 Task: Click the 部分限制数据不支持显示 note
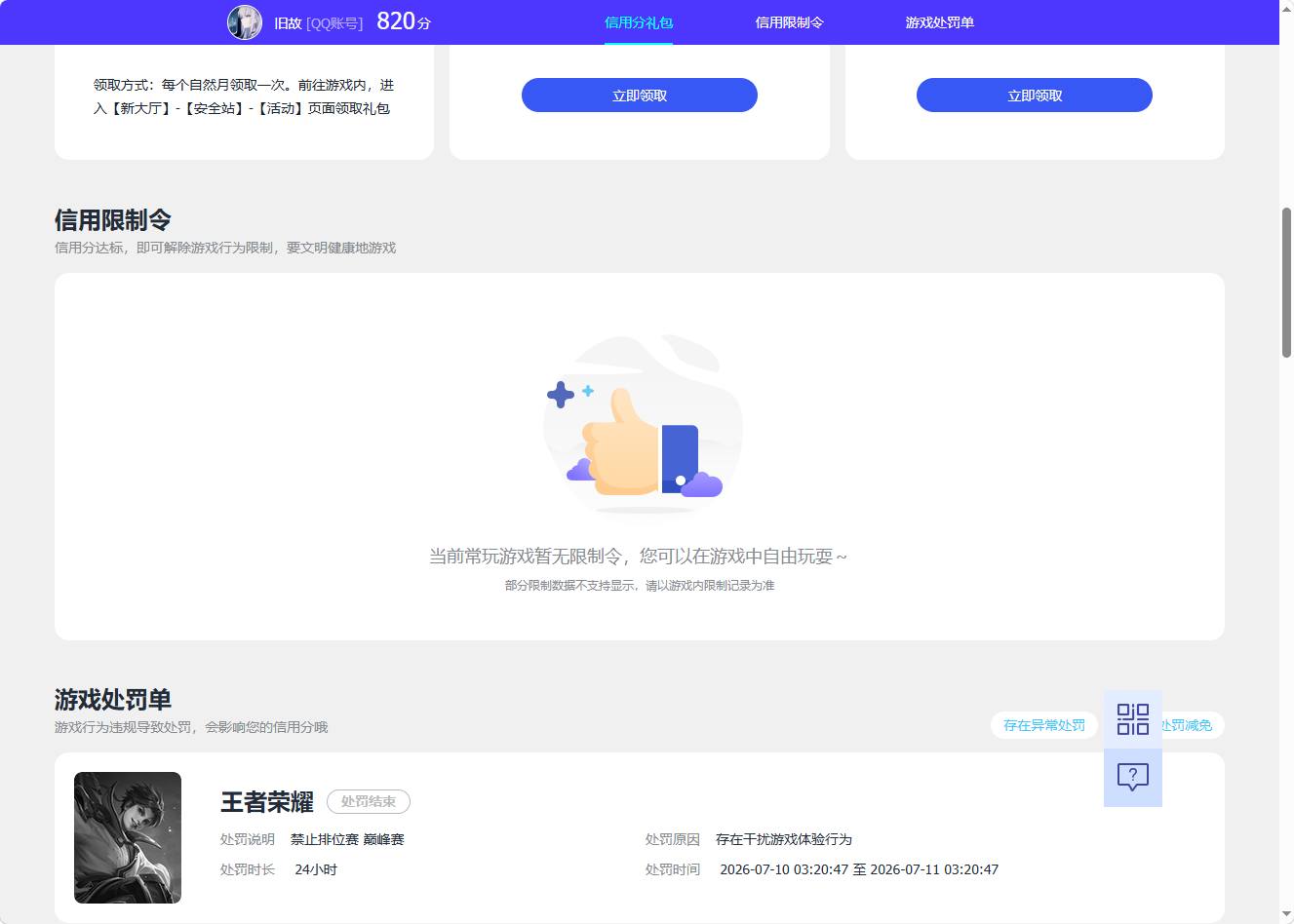[640, 586]
